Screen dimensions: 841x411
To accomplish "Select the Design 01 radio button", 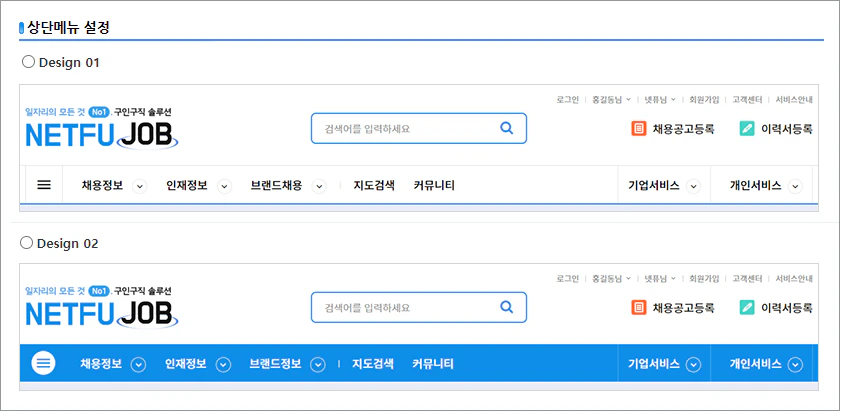I will [x=28, y=62].
